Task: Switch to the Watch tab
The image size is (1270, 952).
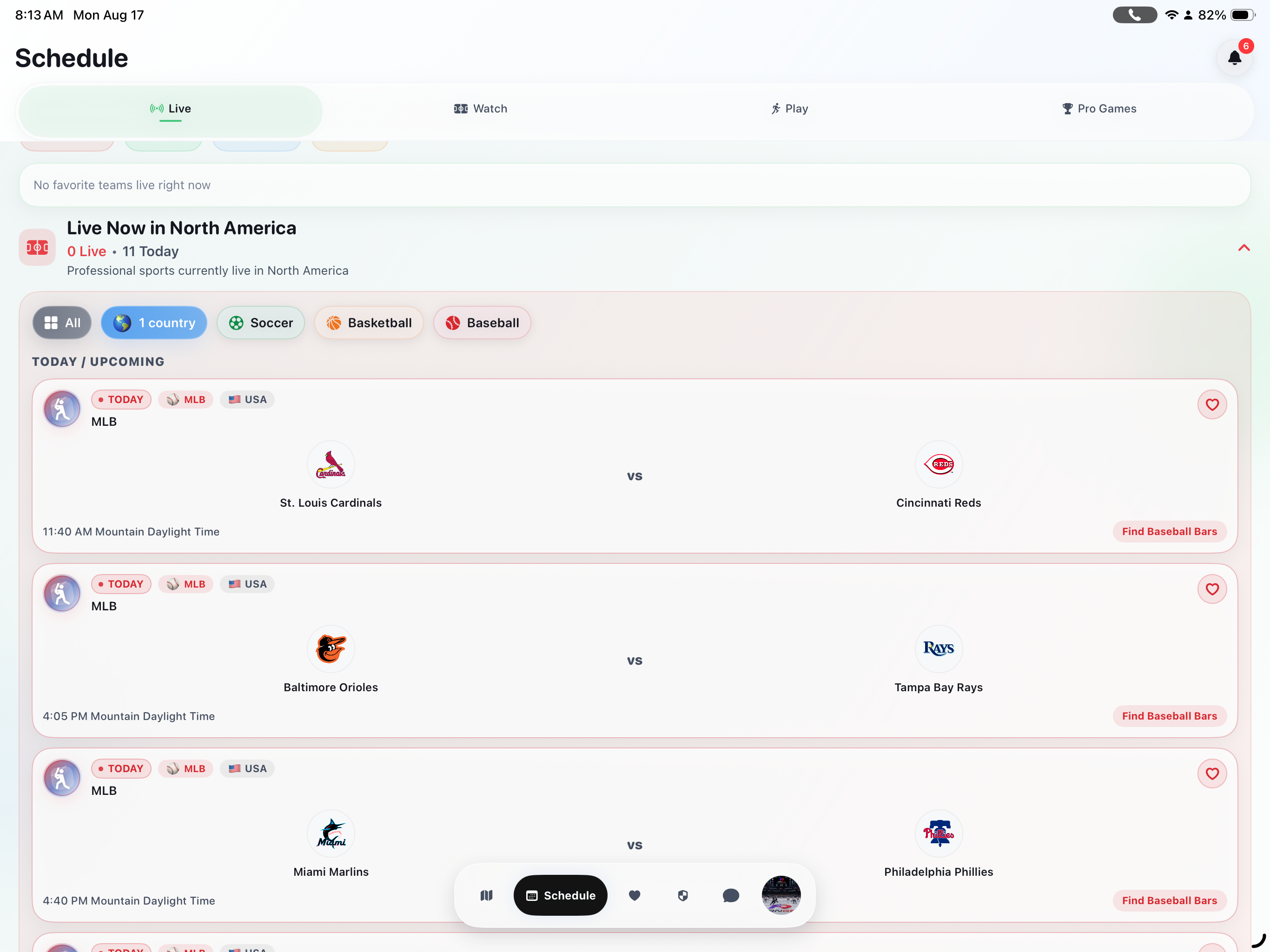Action: (x=481, y=109)
